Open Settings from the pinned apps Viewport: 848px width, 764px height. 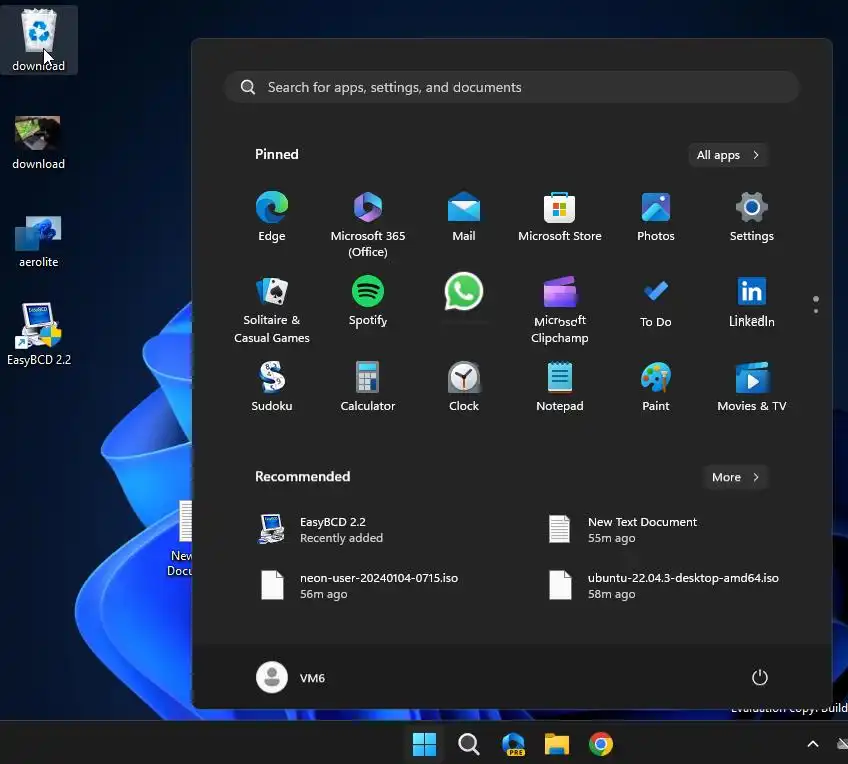coord(751,216)
